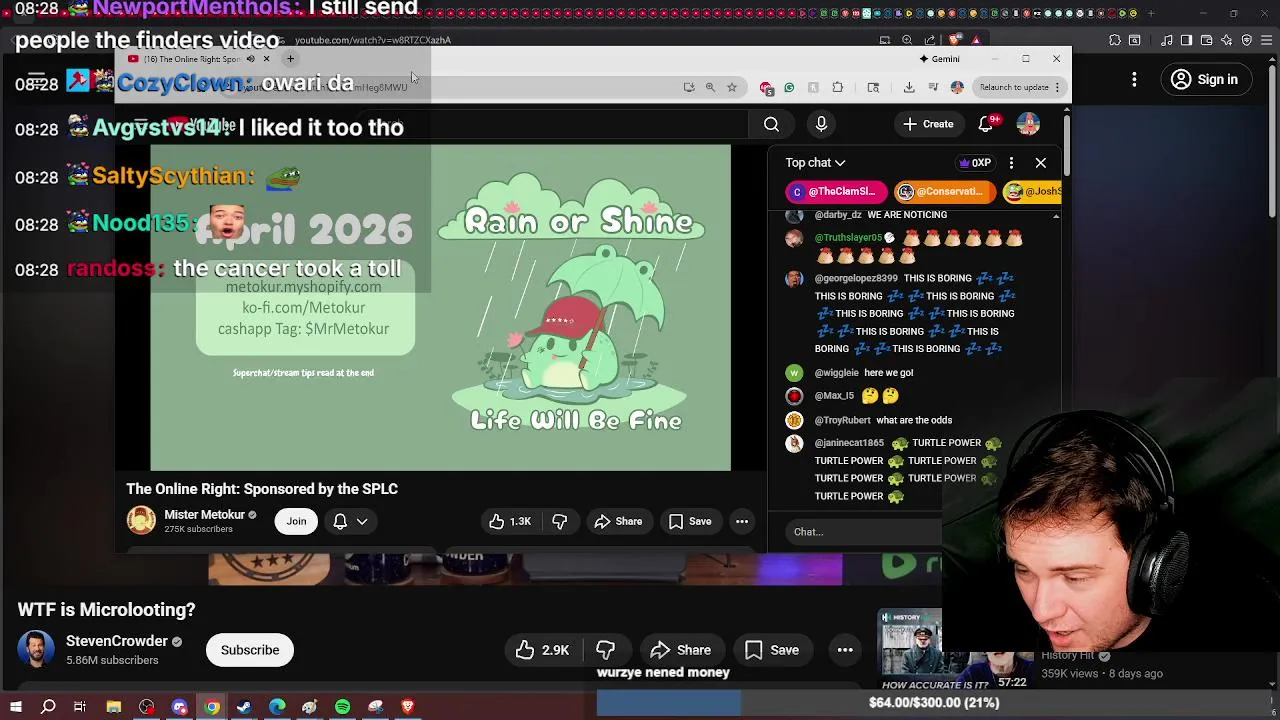
Task: Open more actions menu on Metokur video
Action: [x=742, y=521]
